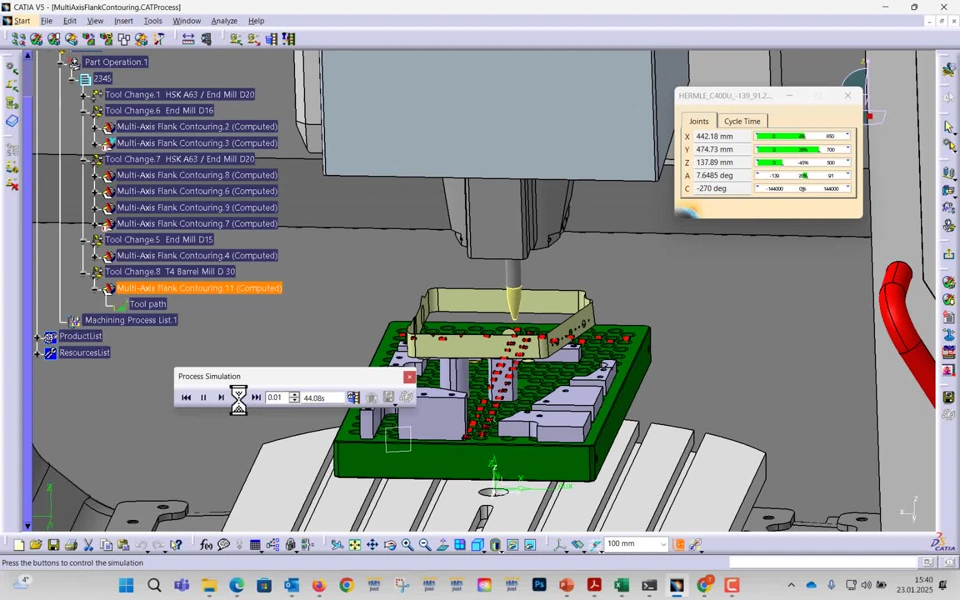The width and height of the screenshot is (960, 600).
Task: Click the Fit All In view icon
Action: click(354, 544)
